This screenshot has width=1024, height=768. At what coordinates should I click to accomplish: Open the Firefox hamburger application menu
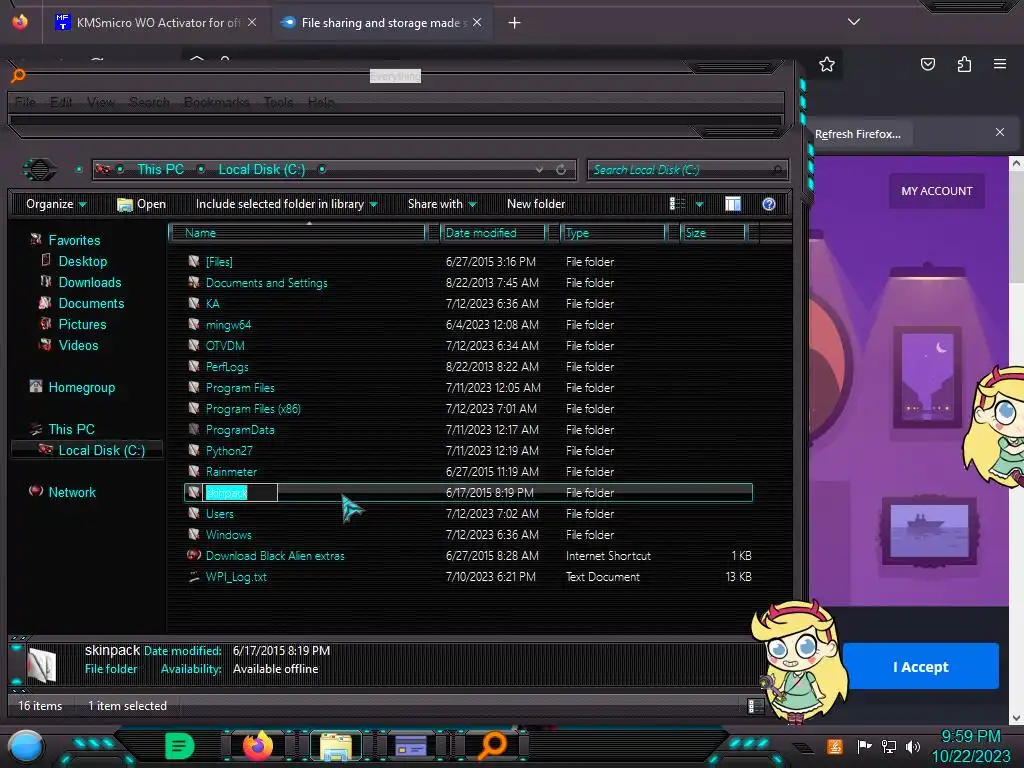1000,64
